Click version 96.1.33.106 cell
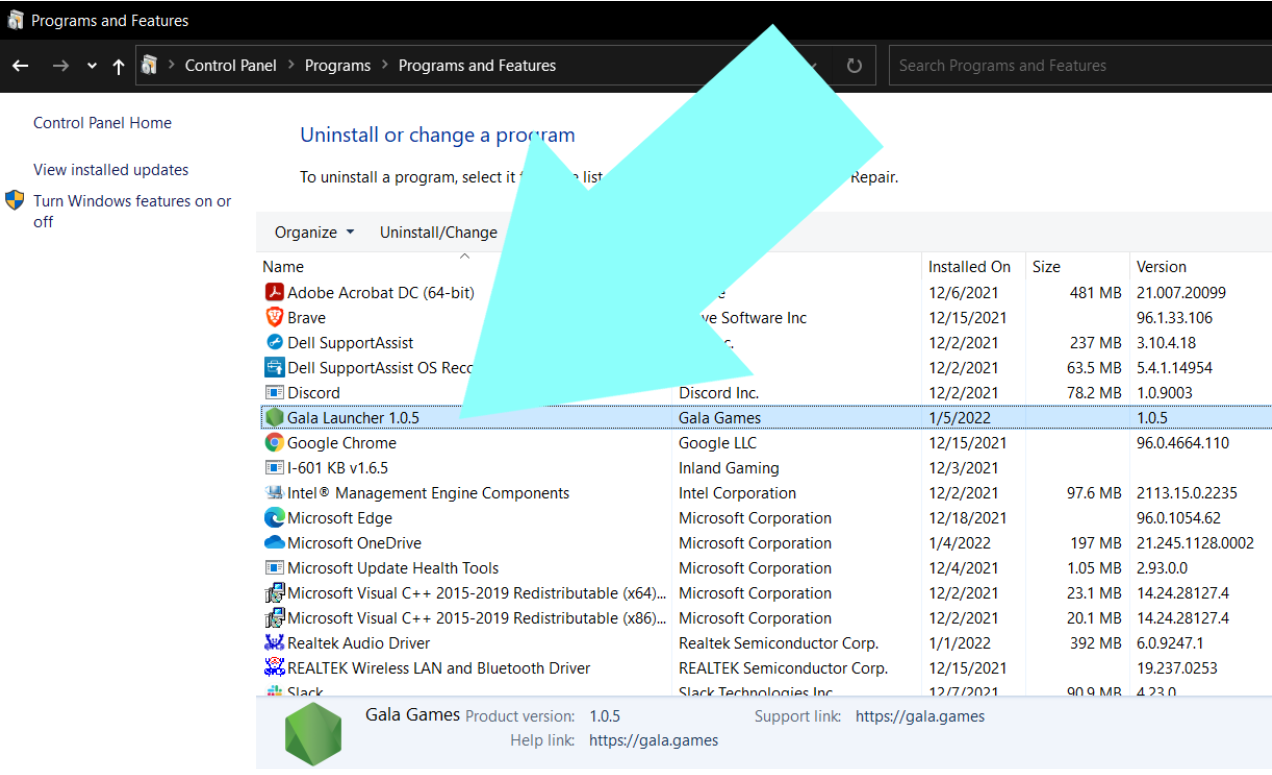Image resolution: width=1272 pixels, height=775 pixels. tap(1174, 318)
